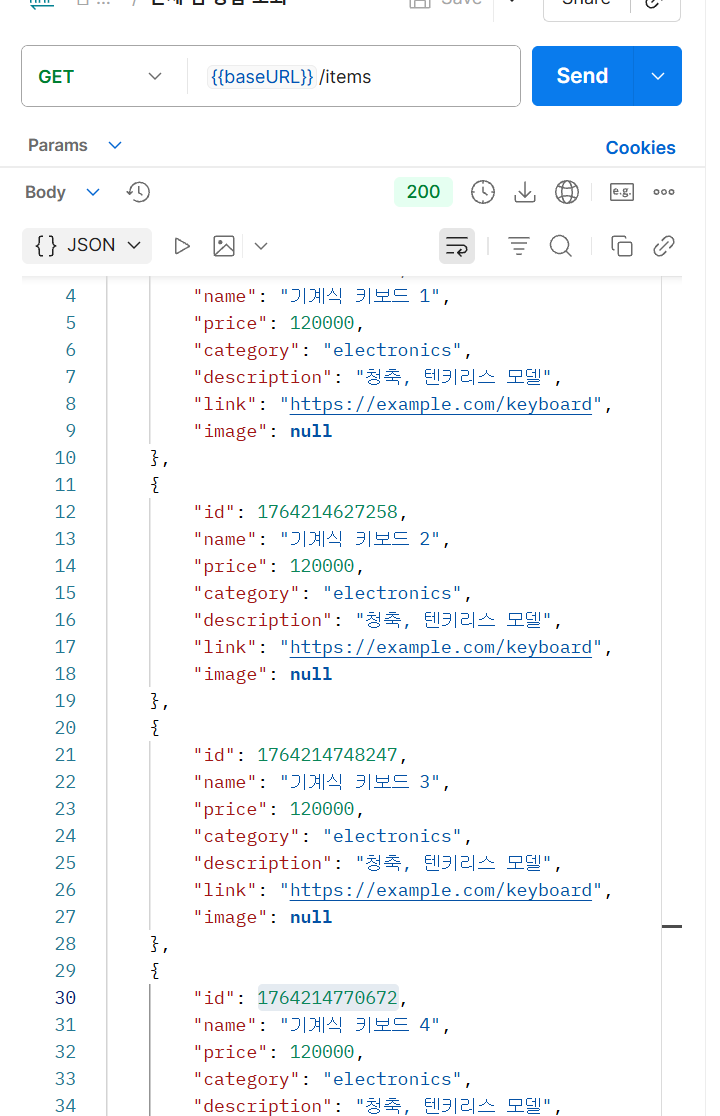Click the 200 status badge
Screen dimensions: 720x1116
coord(423,191)
